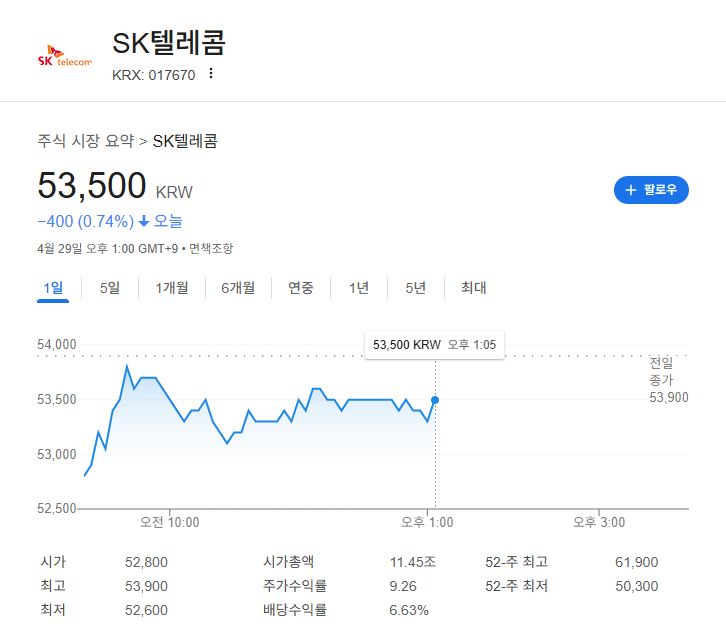Switch to the 1개월 range tab
This screenshot has height=634, width=726.
172,288
